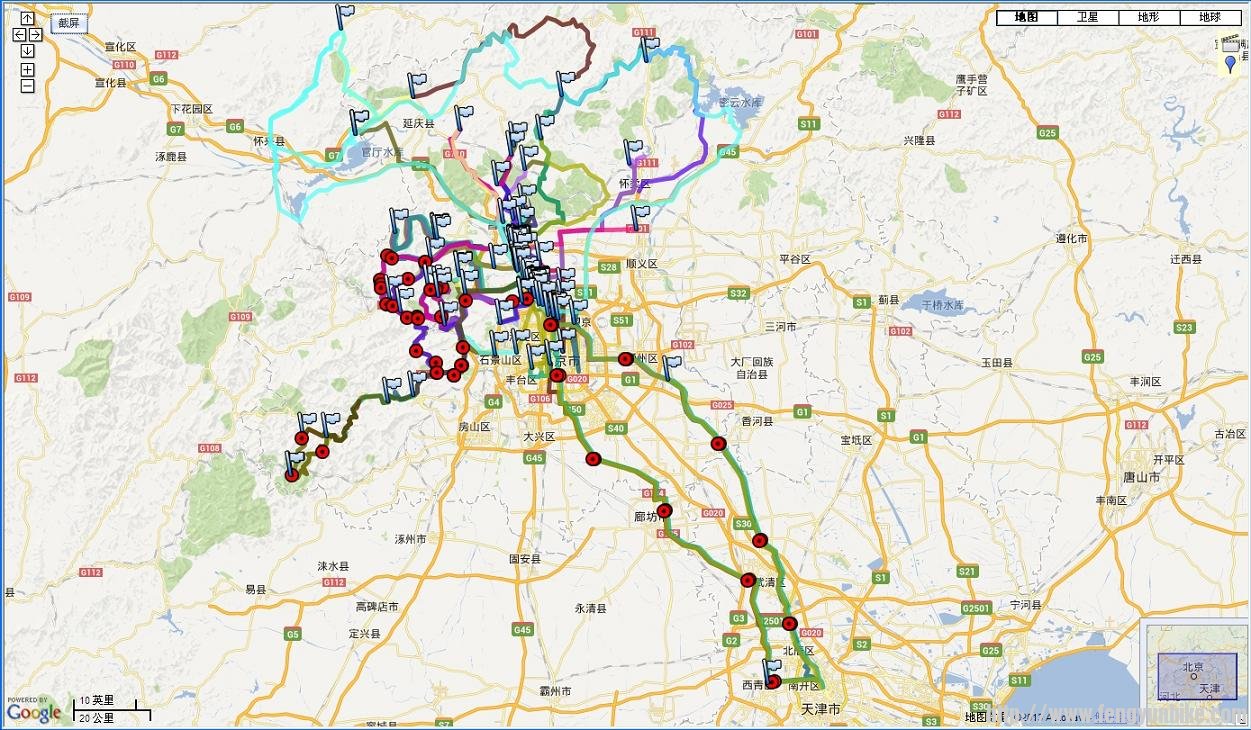This screenshot has width=1251, height=730.
Task: Collapse the overview map with corner arrow
Action: (x=1243, y=721)
